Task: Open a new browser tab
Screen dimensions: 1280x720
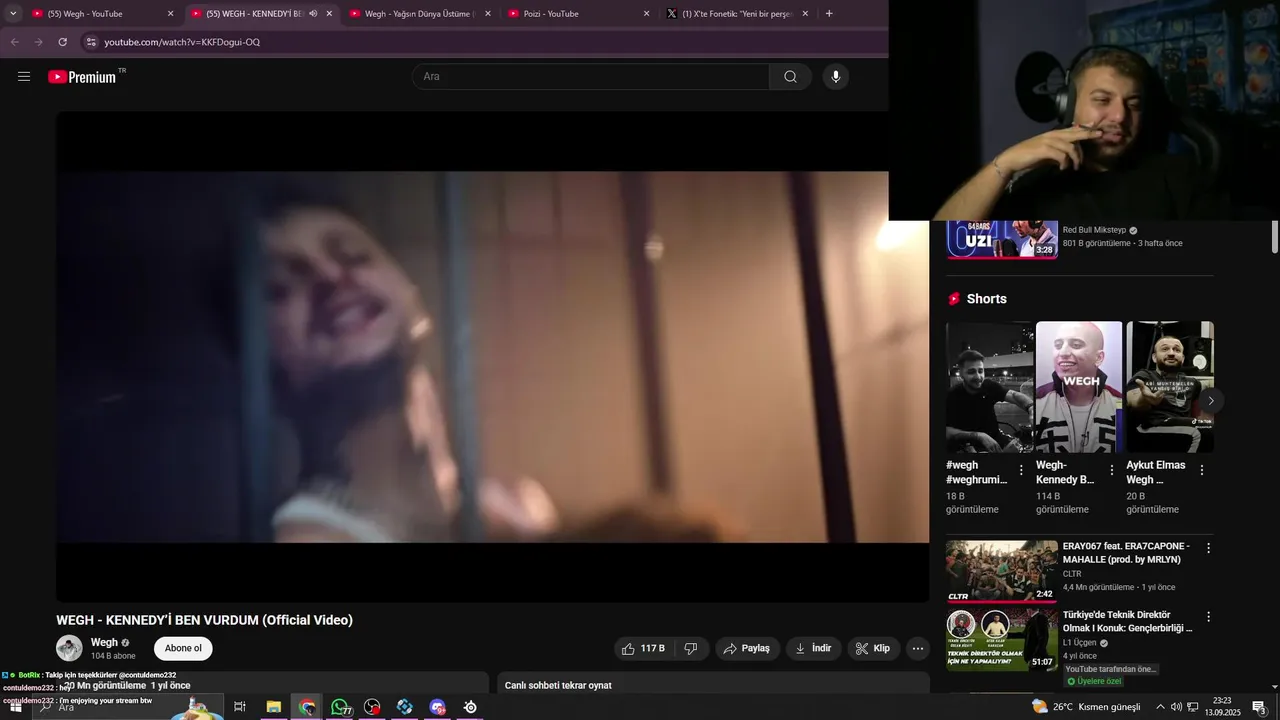Action: click(x=829, y=14)
